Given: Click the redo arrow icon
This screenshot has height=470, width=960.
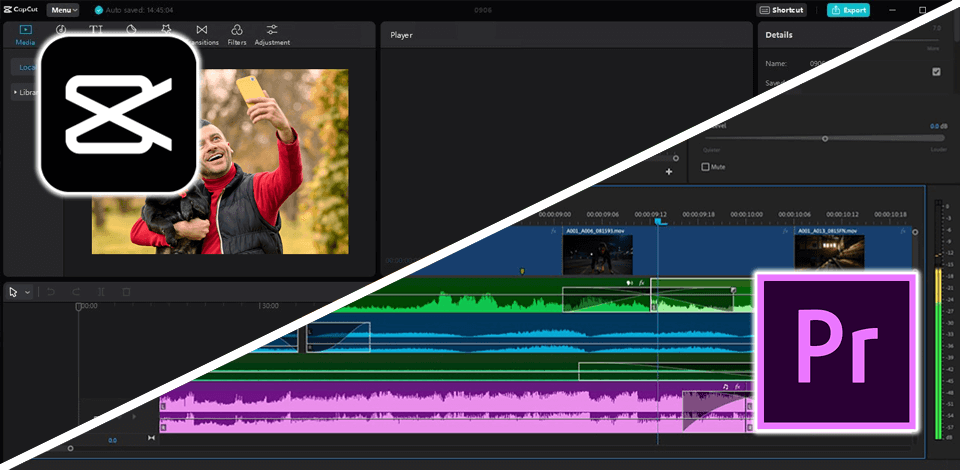Looking at the screenshot, I should [x=76, y=292].
